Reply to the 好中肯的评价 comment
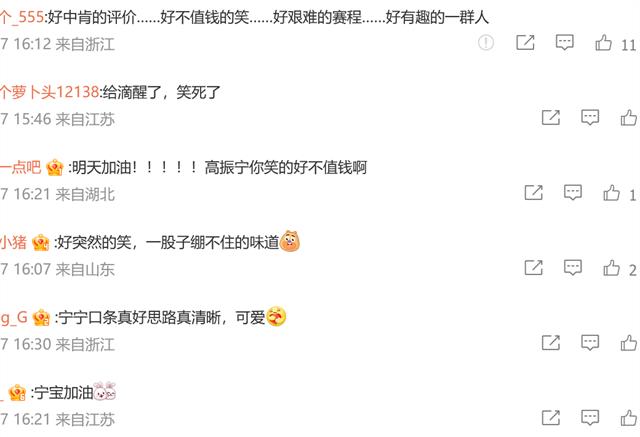This screenshot has width=640, height=437. 564,42
